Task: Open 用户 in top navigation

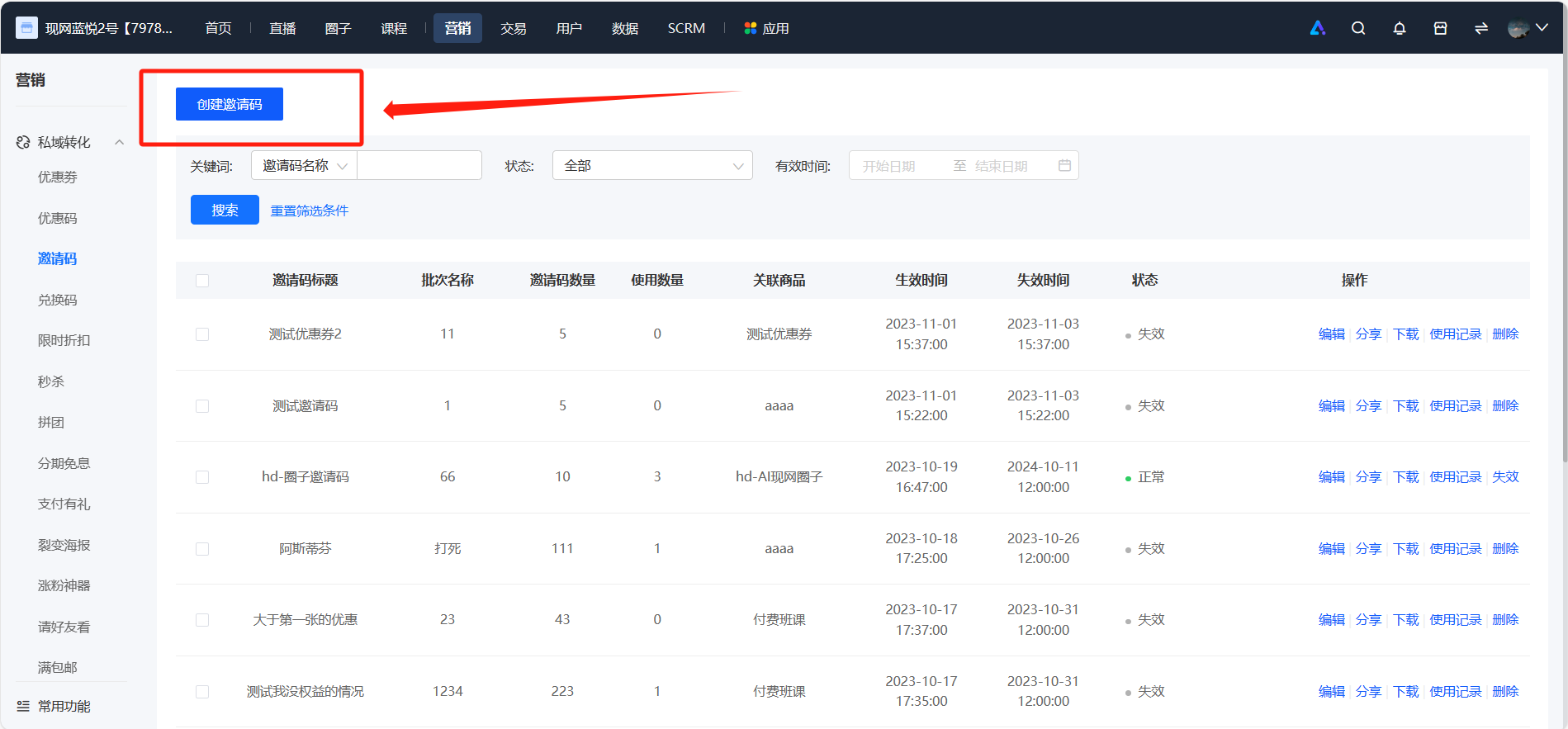Action: click(569, 28)
